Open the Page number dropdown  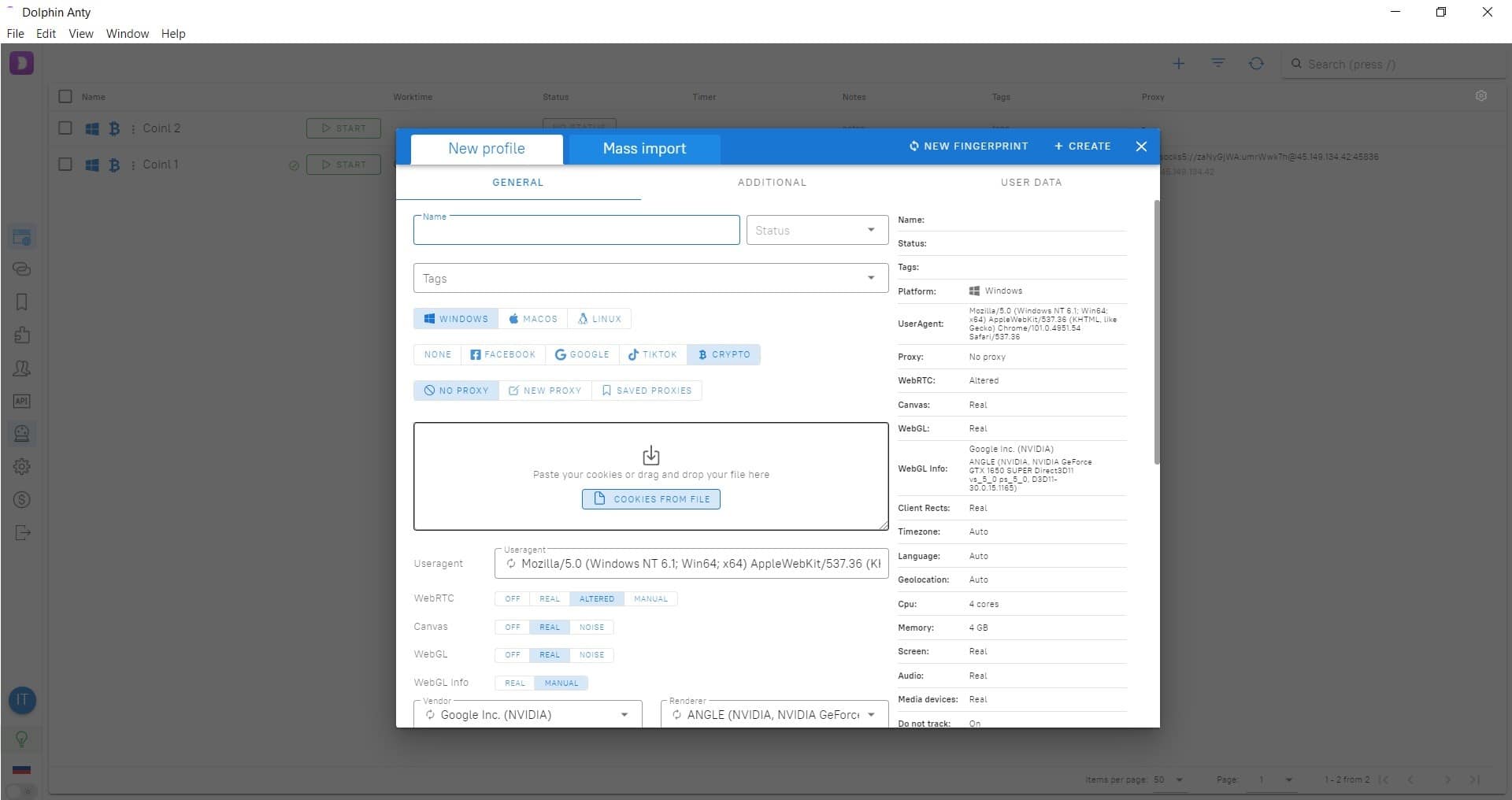click(x=1275, y=780)
